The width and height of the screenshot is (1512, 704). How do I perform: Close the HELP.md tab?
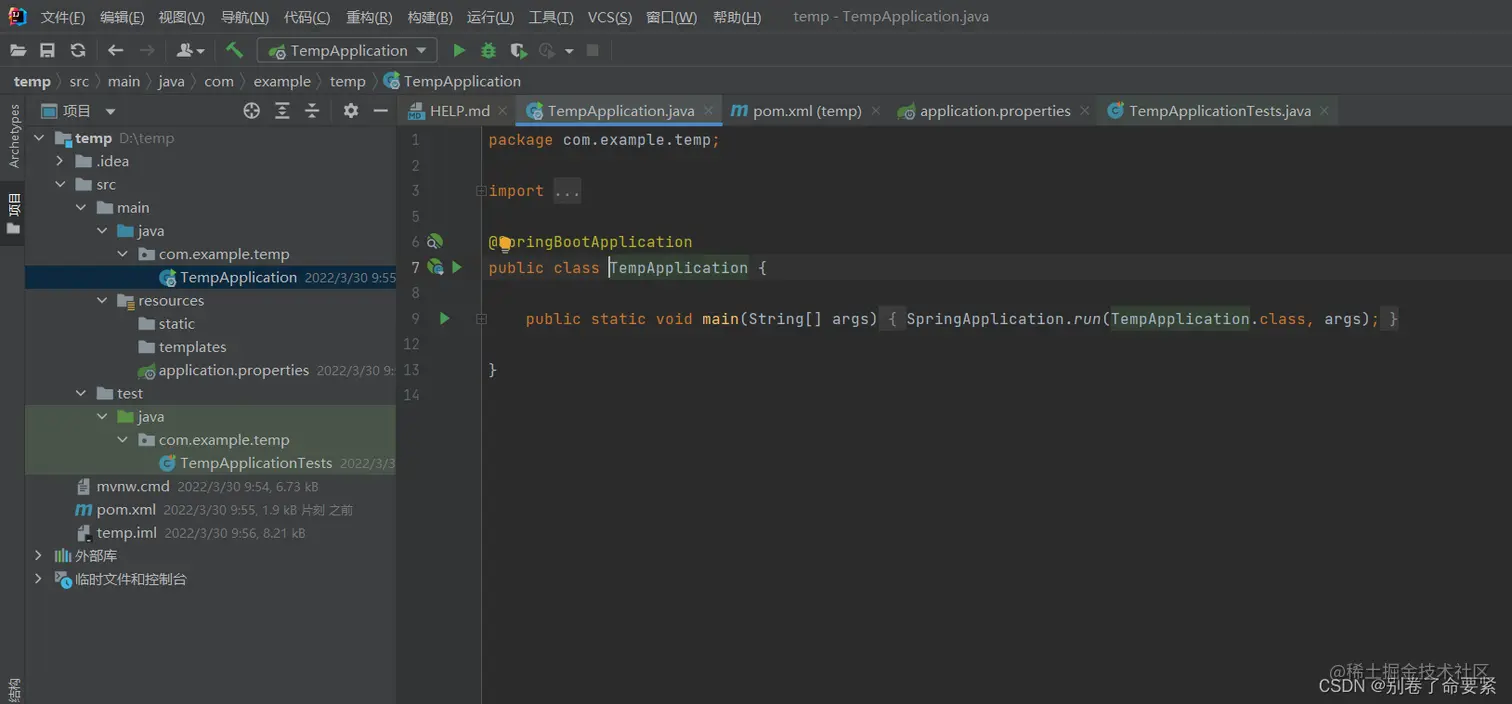pyautogui.click(x=503, y=111)
